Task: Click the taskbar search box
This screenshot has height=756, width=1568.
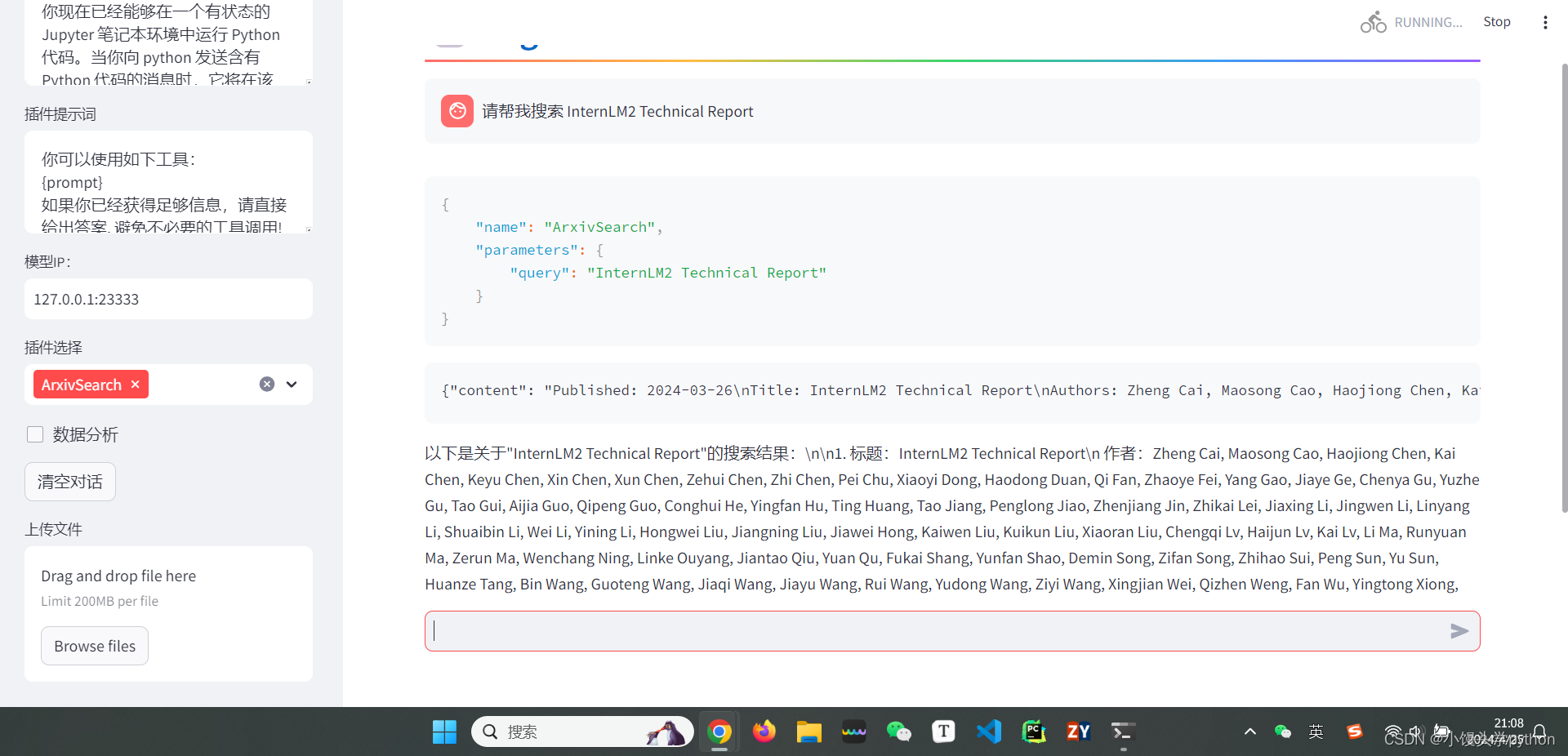Action: pyautogui.click(x=582, y=732)
